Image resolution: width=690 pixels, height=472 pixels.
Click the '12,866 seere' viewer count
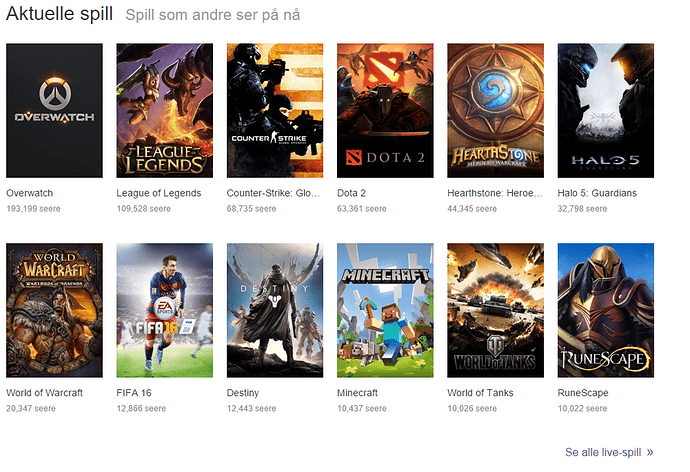(141, 409)
